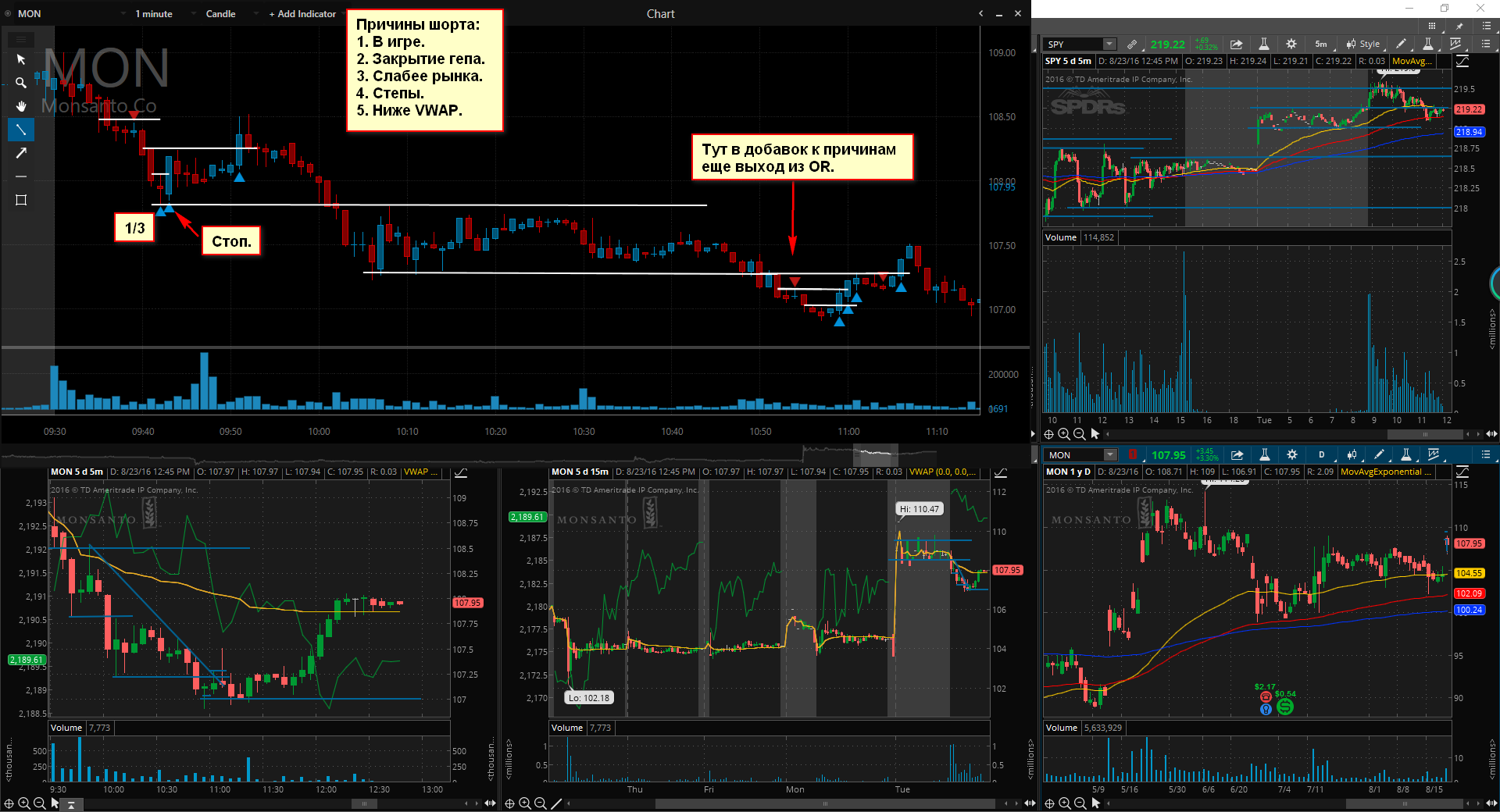Toggle SPY chart price scale curve icon
Screen dimensions: 1500x812
coord(1462,60)
